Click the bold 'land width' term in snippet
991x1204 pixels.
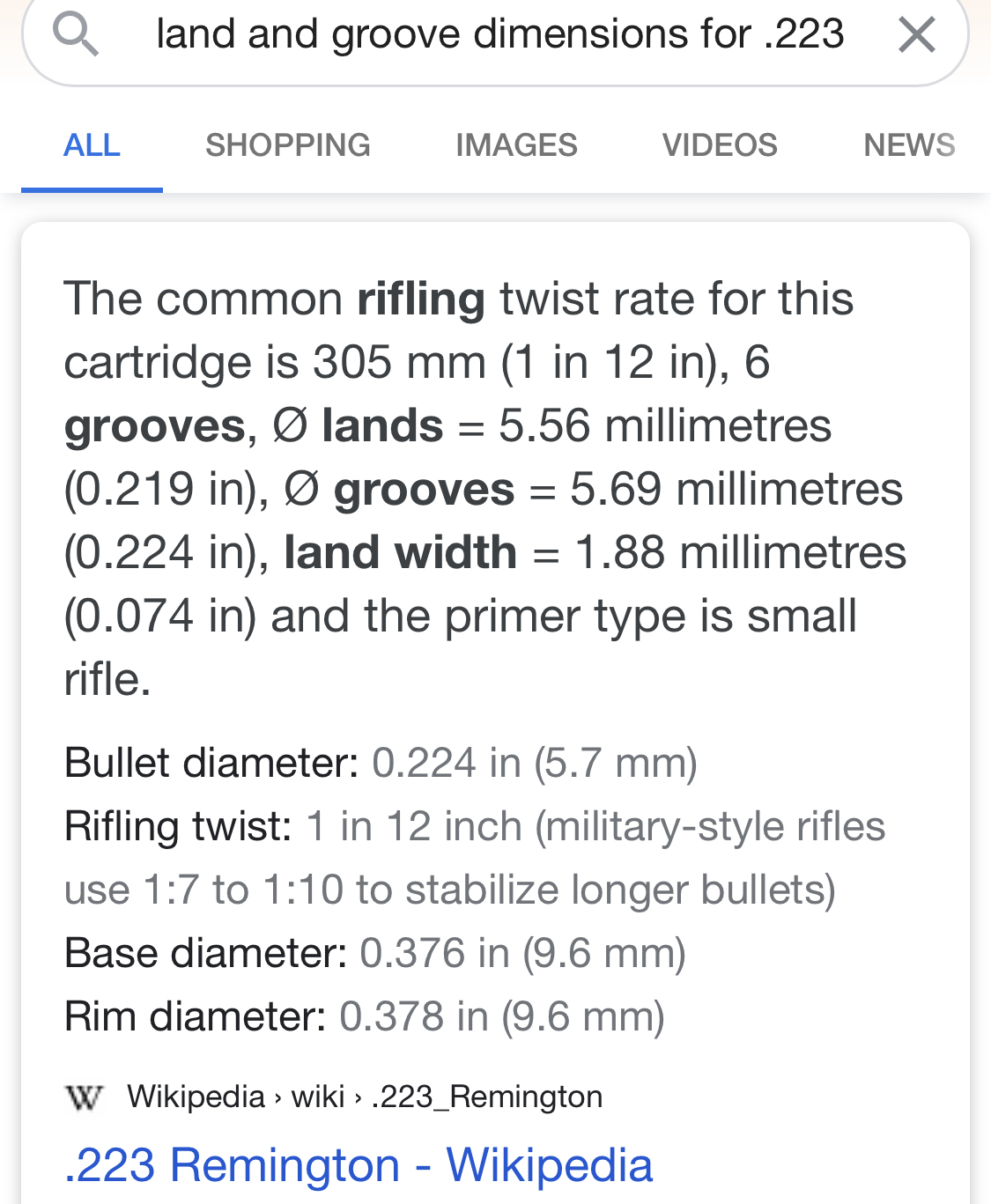coord(400,552)
